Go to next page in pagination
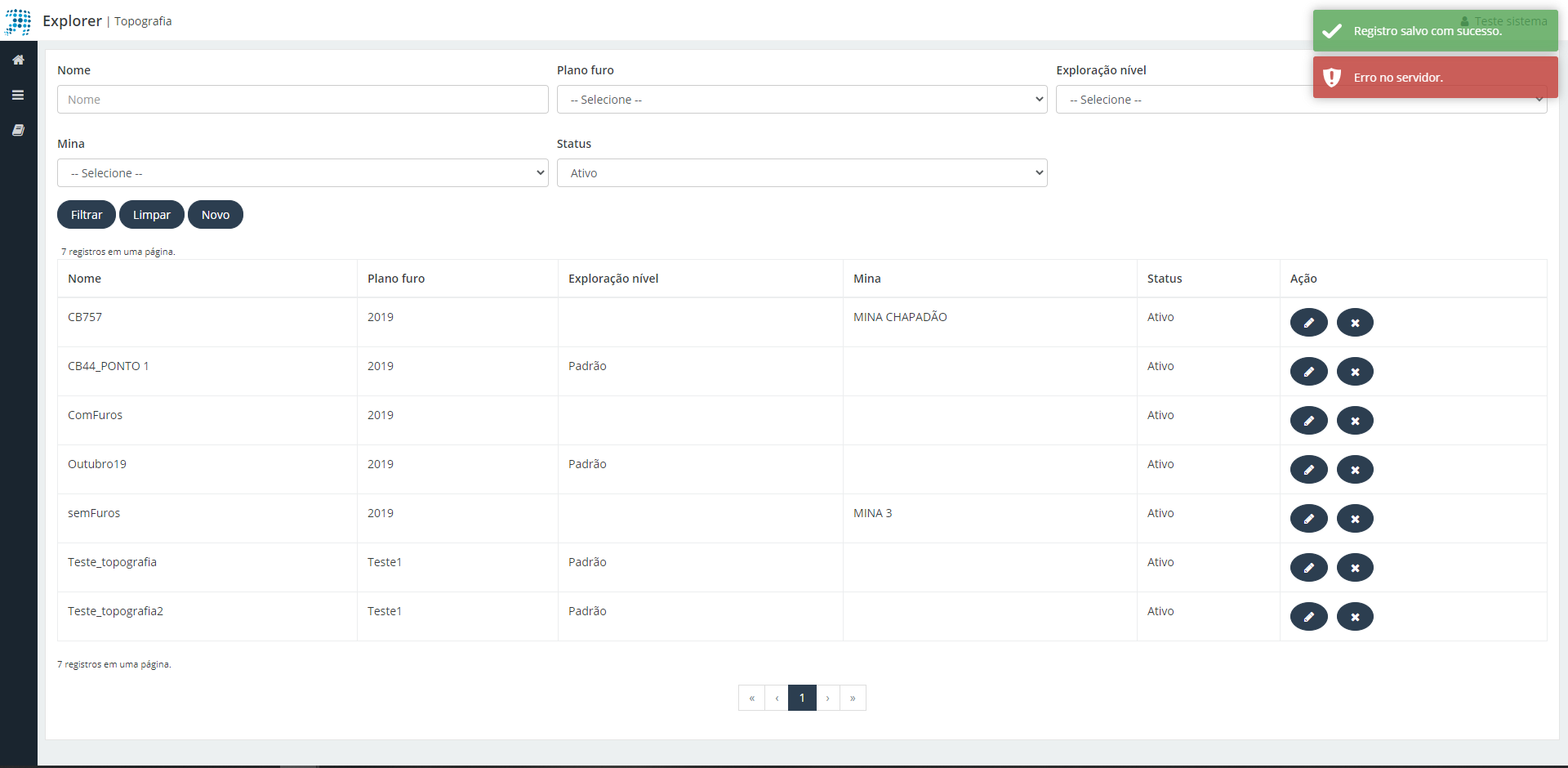 click(828, 698)
